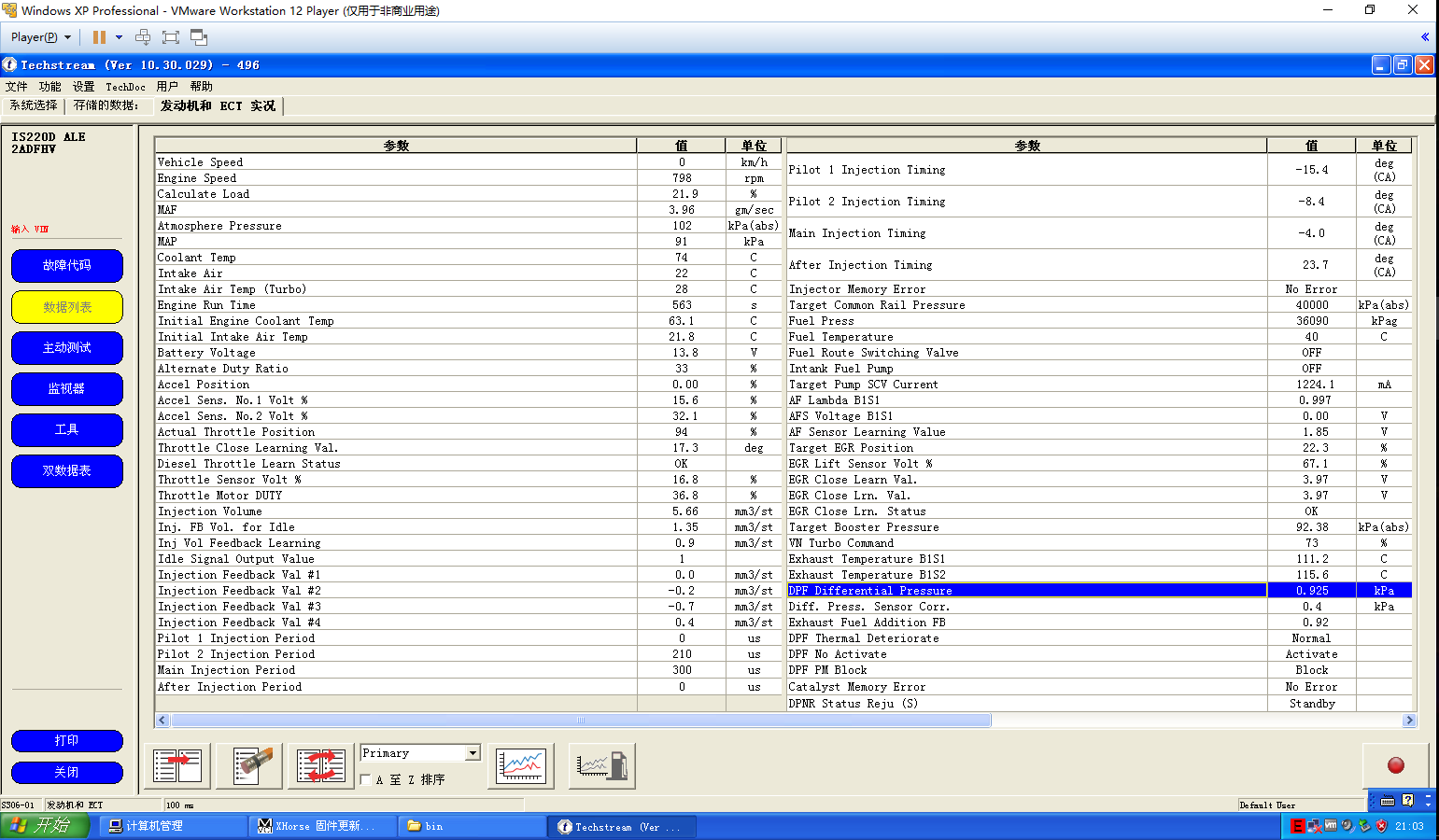Screen dimensions: 1439x840
Task: Select the Battery Voltage parameter row
Action: coord(468,352)
